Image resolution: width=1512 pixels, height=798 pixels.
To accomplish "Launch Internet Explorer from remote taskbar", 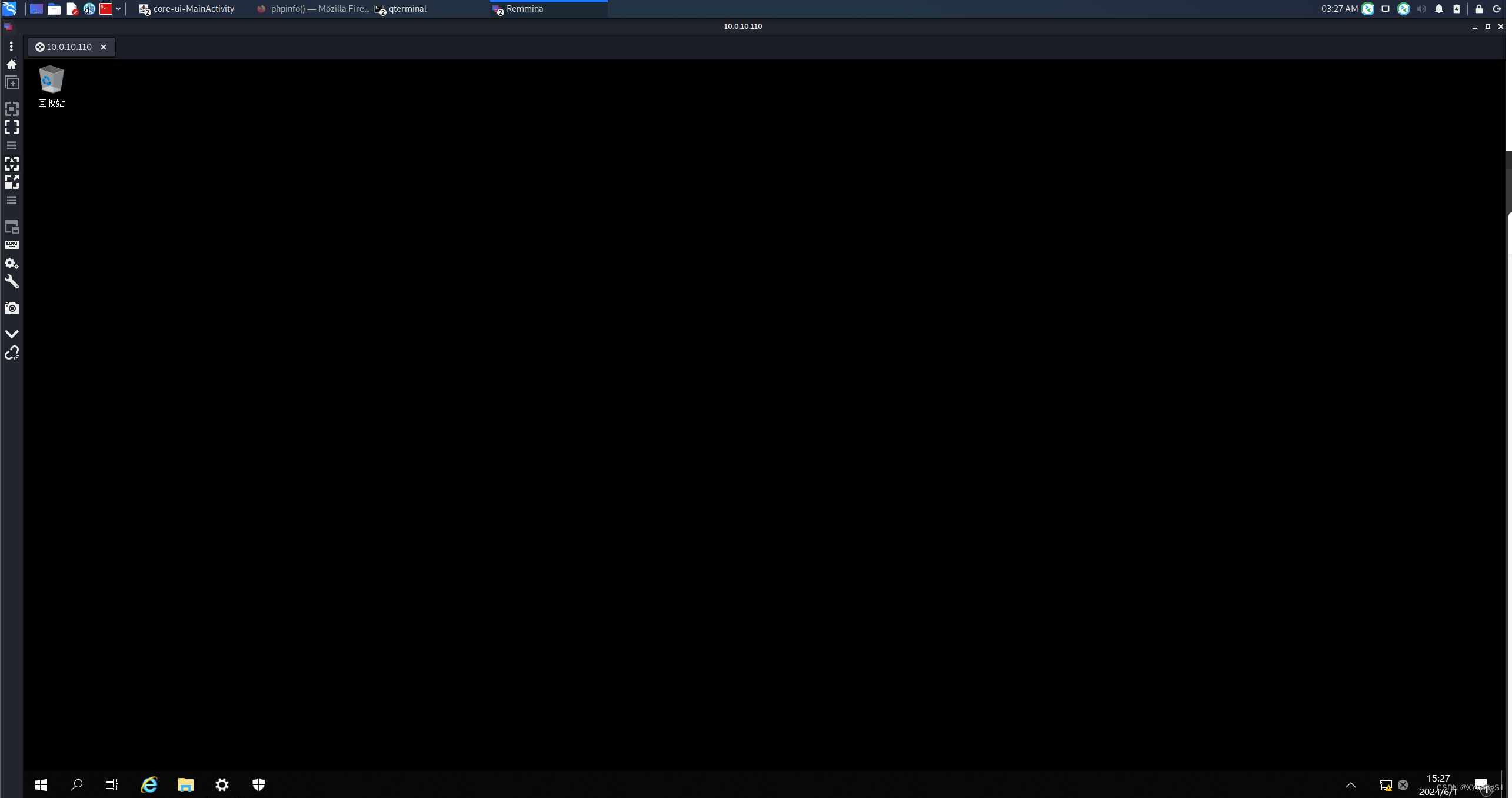I will (149, 784).
